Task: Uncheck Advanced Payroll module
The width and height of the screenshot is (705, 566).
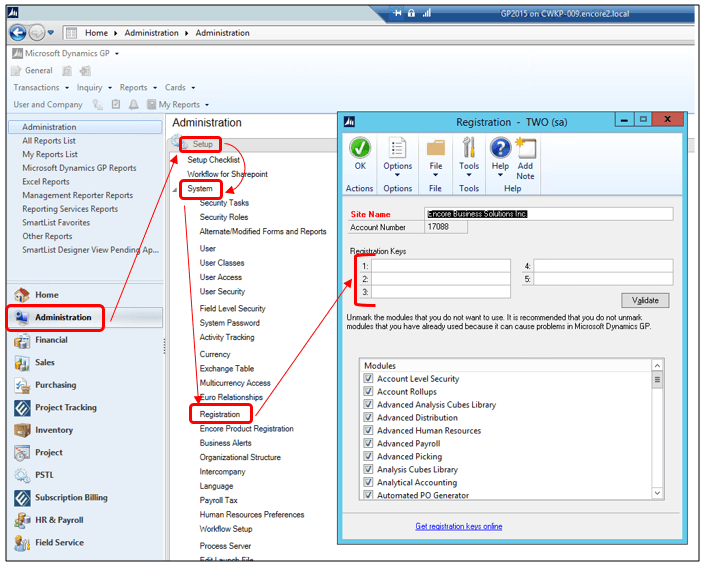Action: (x=368, y=443)
